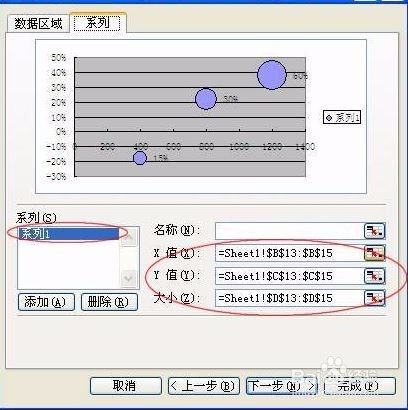Image resolution: width=408 pixels, height=410 pixels.
Task: Click the Y值 range input field
Action: tap(289, 276)
